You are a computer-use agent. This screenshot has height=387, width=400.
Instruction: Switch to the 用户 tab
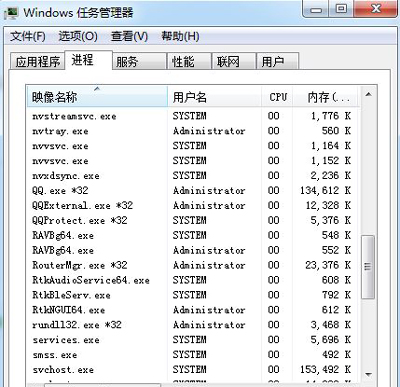[277, 61]
